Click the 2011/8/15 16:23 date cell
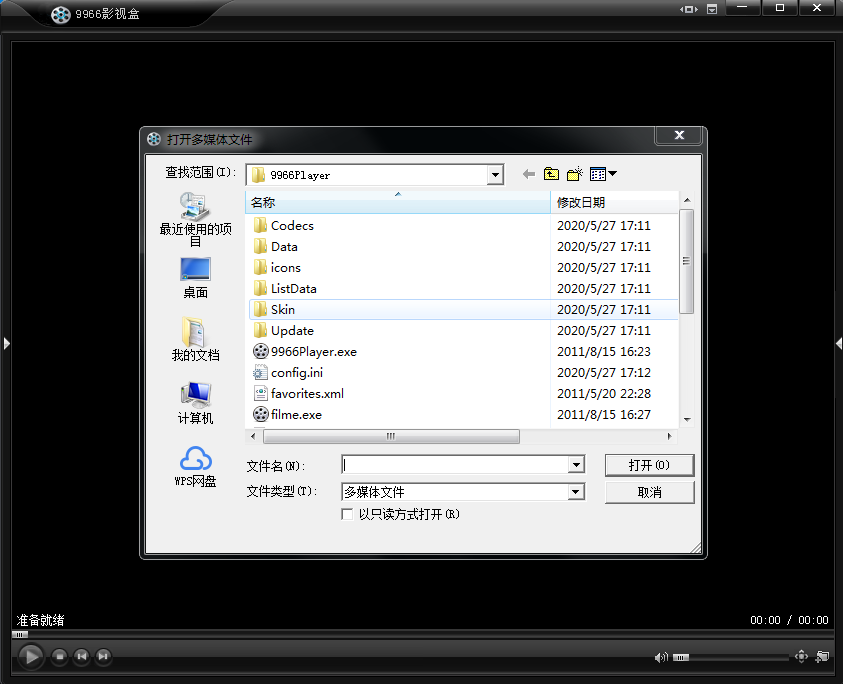843x684 pixels. (603, 351)
